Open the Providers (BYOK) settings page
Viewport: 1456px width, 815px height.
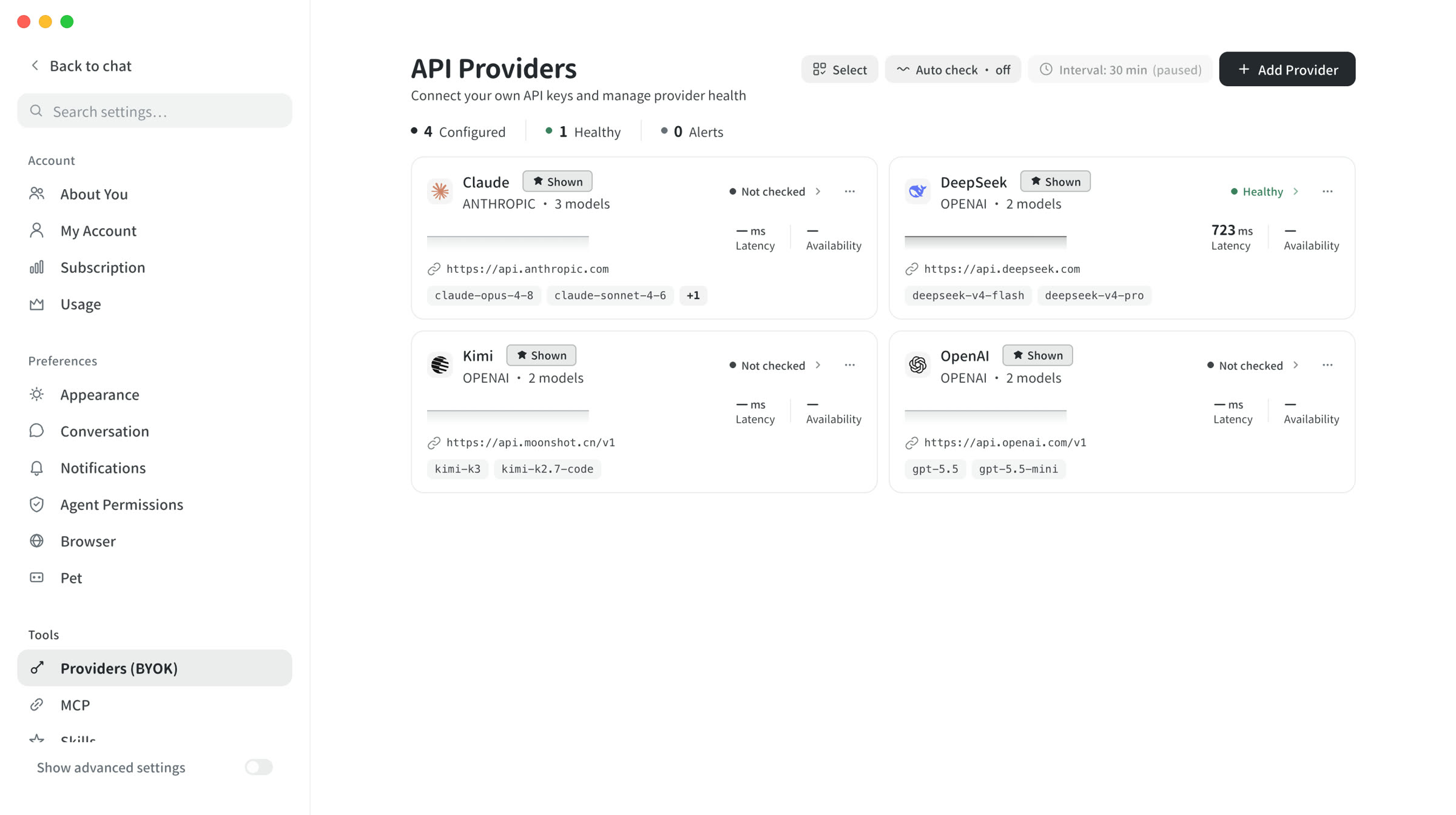[x=155, y=668]
